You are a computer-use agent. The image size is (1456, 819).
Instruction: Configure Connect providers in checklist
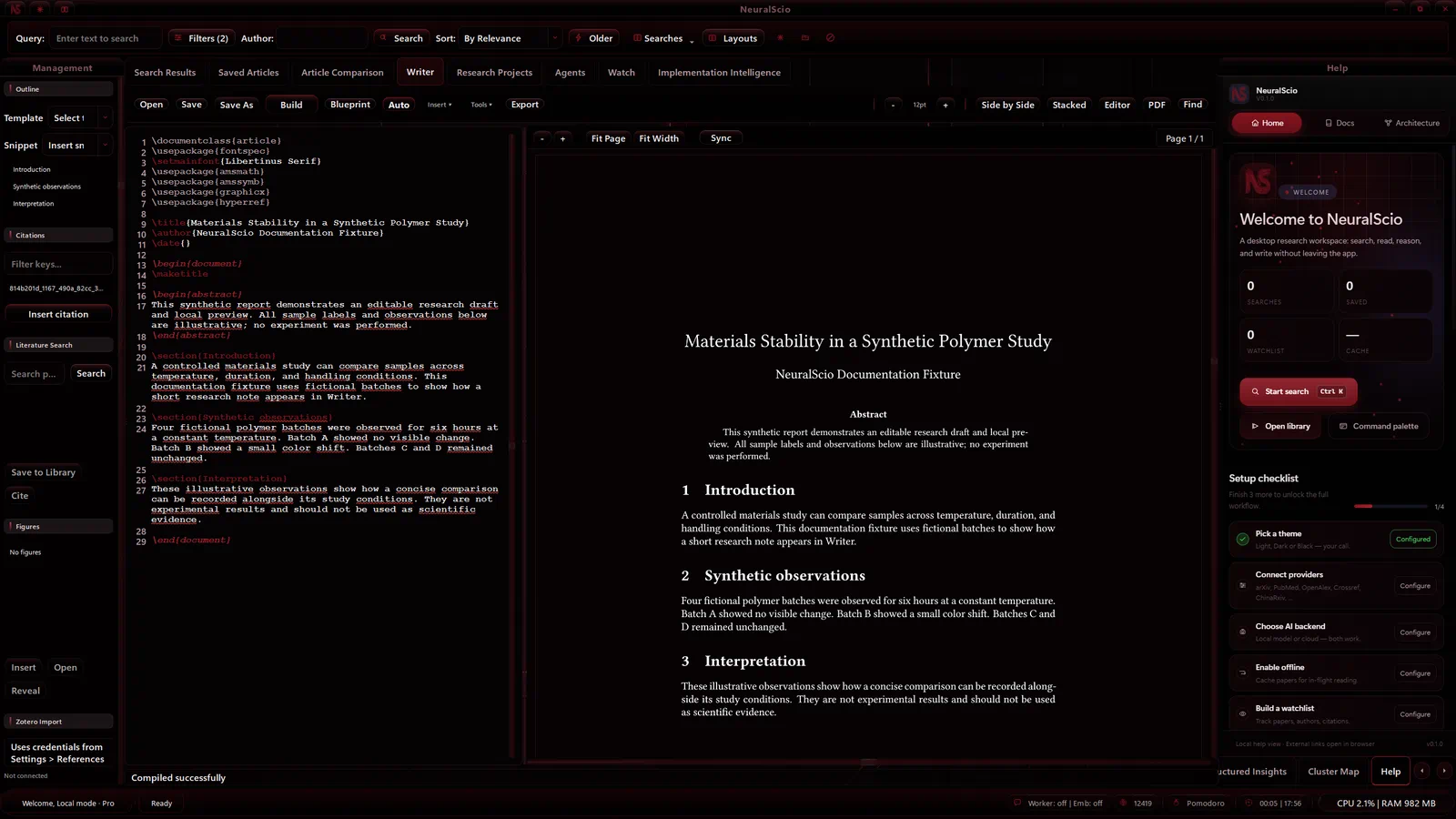pyautogui.click(x=1415, y=586)
